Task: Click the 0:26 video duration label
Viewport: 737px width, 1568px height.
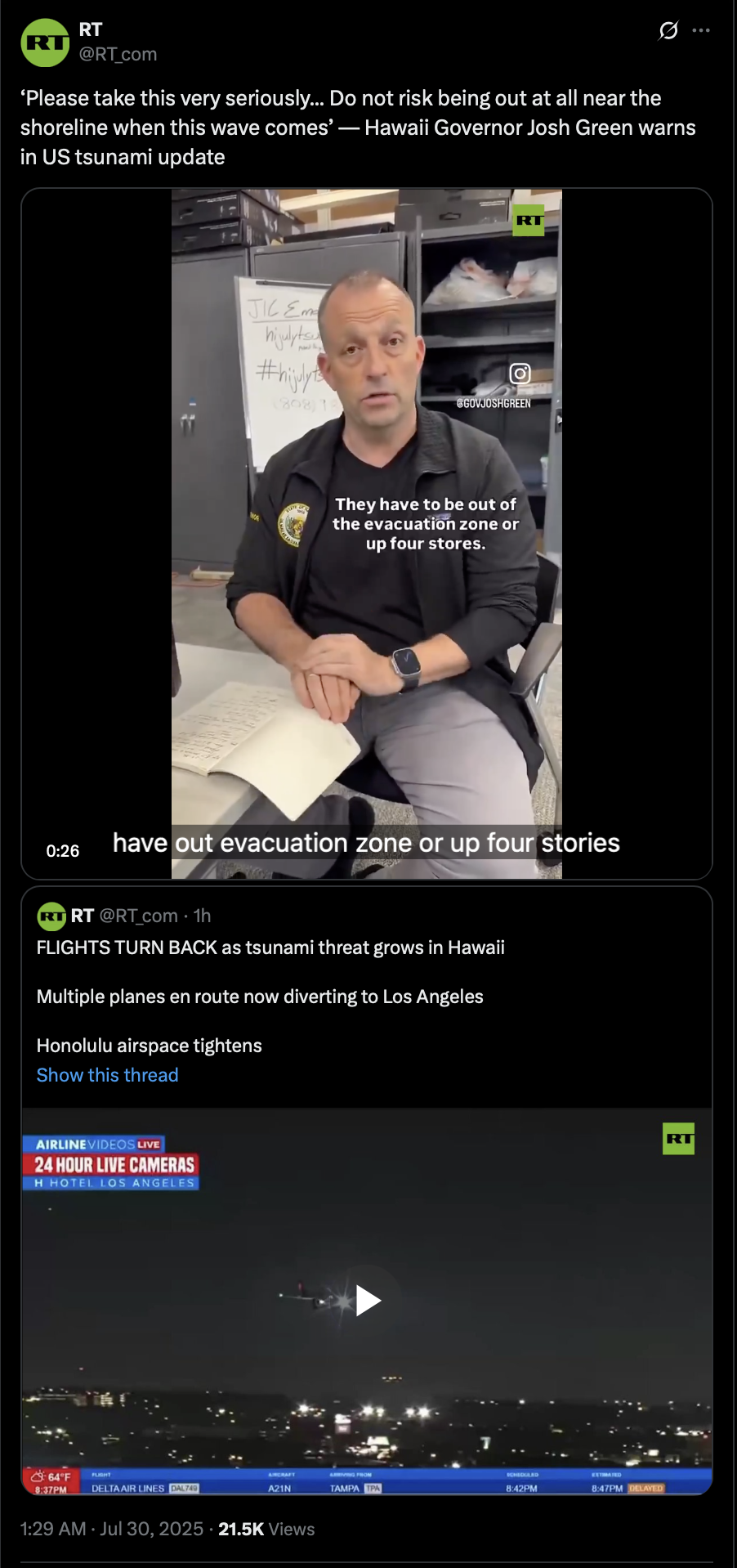Action: click(x=63, y=851)
